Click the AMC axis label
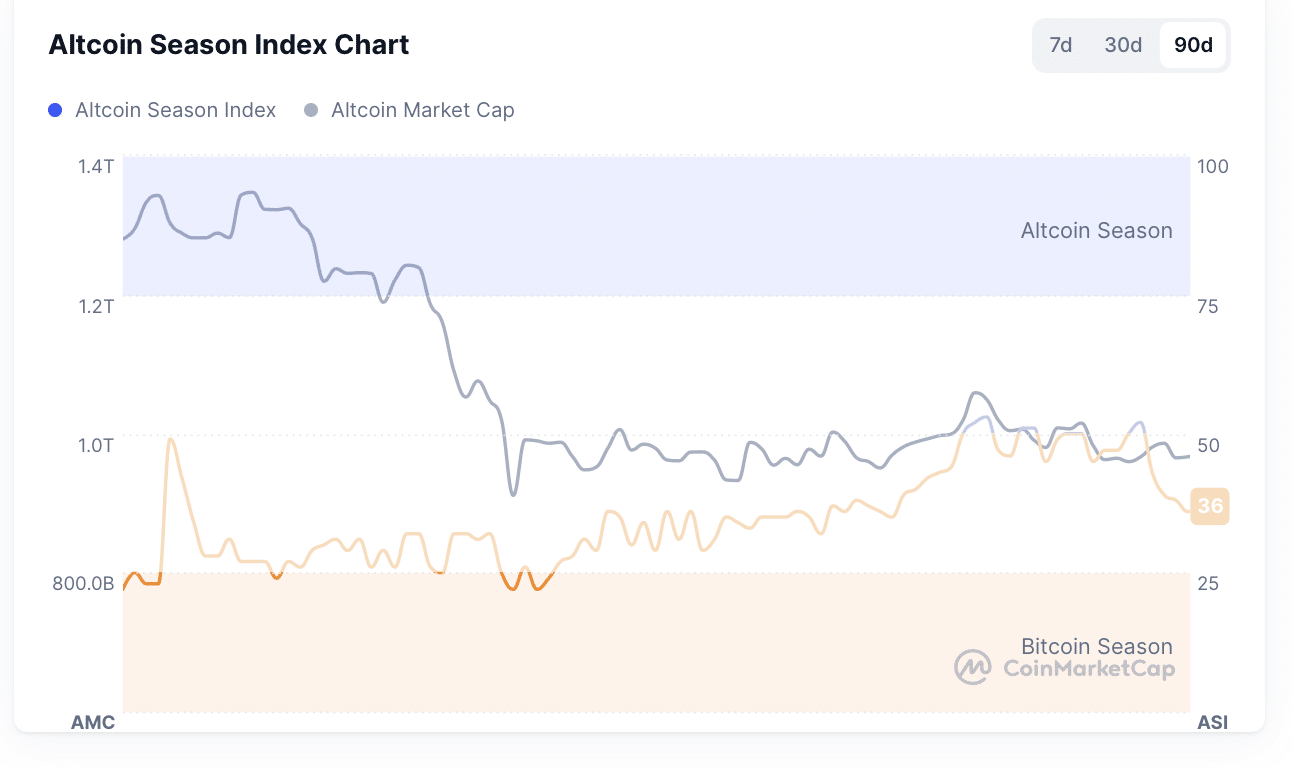The image size is (1296, 768). pos(93,722)
